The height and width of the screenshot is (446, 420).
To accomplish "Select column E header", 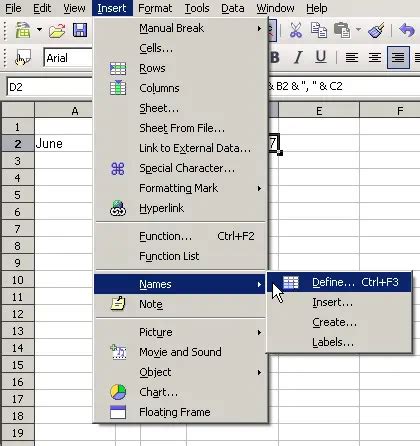I will point(319,110).
